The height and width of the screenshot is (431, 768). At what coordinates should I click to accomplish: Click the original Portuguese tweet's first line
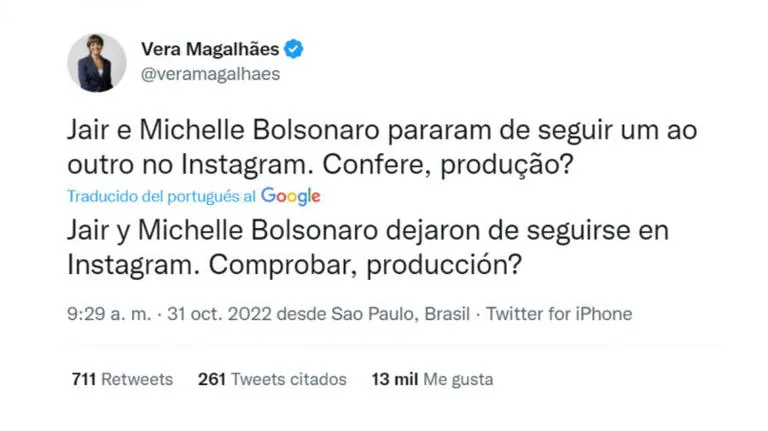coord(382,130)
